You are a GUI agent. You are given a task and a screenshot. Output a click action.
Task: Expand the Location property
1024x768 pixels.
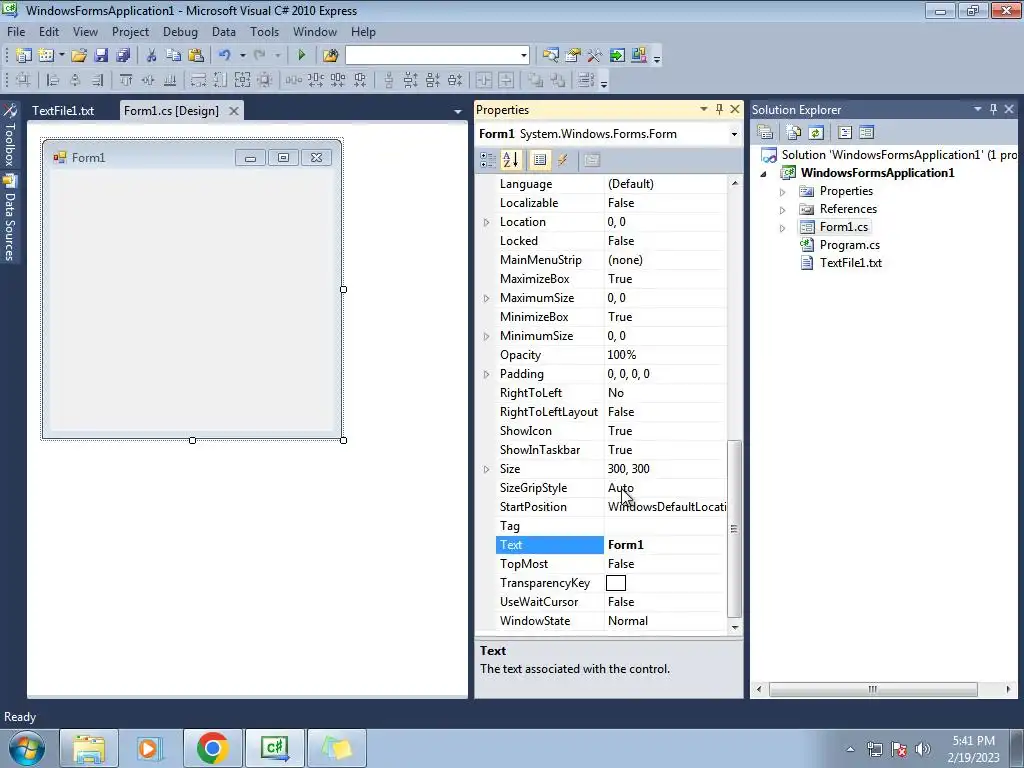[487, 222]
